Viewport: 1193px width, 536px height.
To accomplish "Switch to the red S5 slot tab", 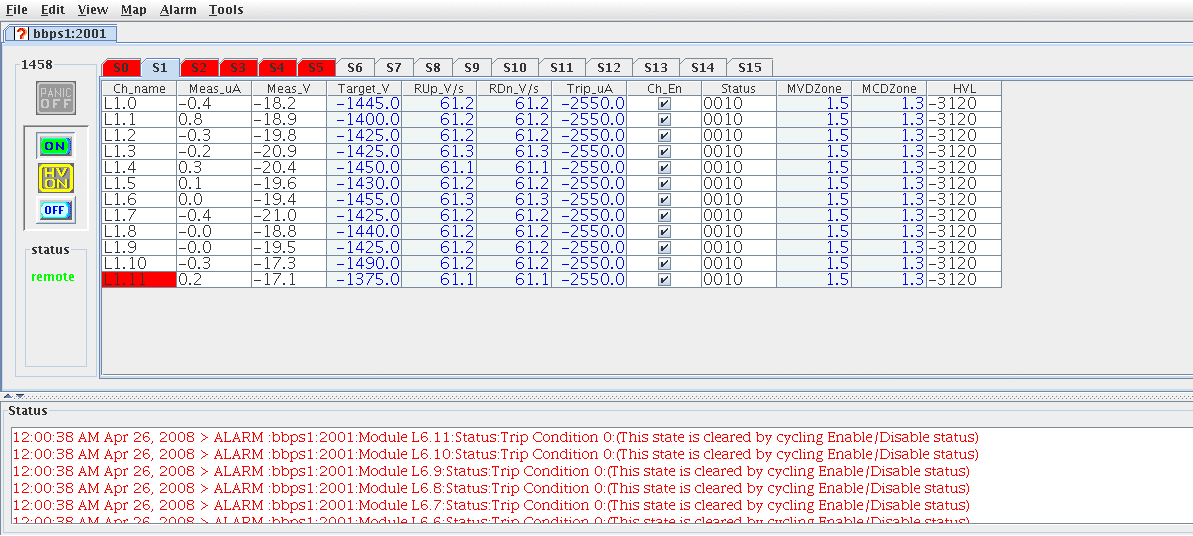I will pyautogui.click(x=316, y=68).
